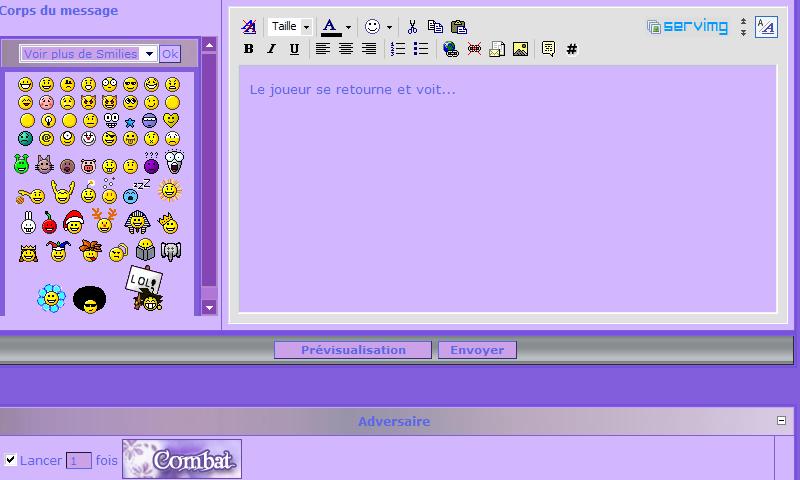The height and width of the screenshot is (480, 800).
Task: Toggle the Lancer checkbox
Action: tap(10, 460)
